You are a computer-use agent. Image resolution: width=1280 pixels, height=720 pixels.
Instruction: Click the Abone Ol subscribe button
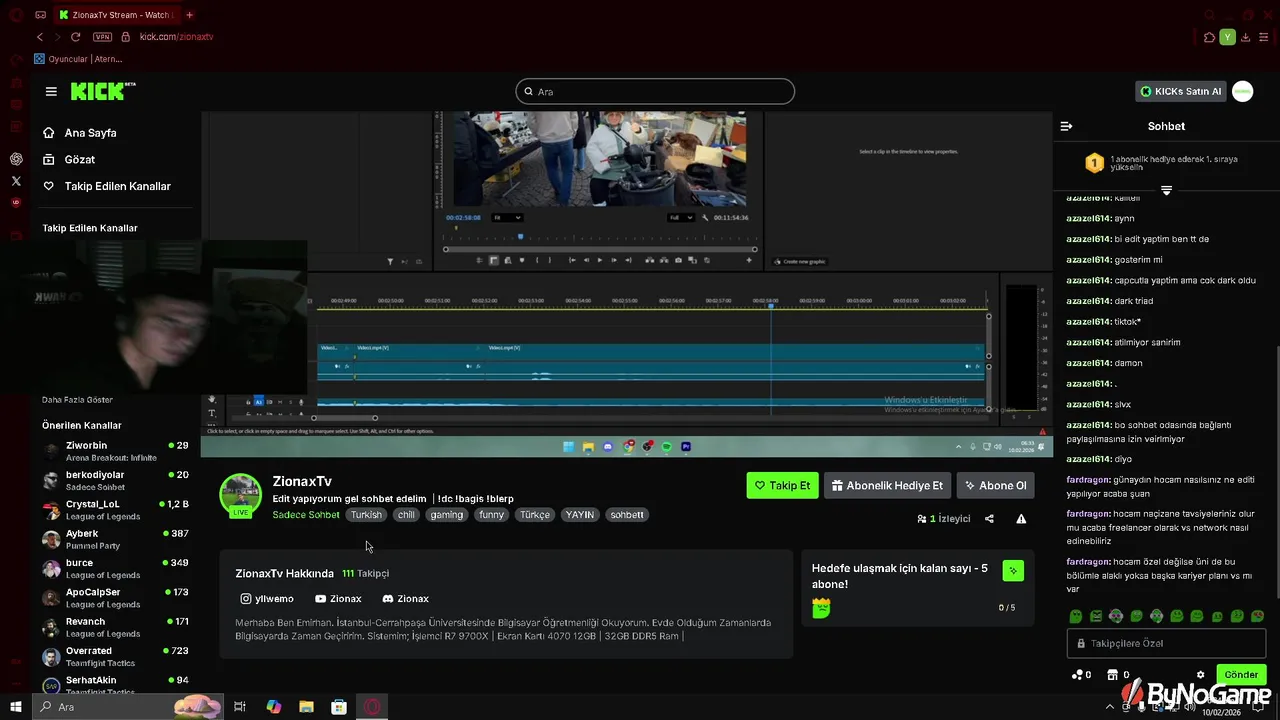(995, 486)
